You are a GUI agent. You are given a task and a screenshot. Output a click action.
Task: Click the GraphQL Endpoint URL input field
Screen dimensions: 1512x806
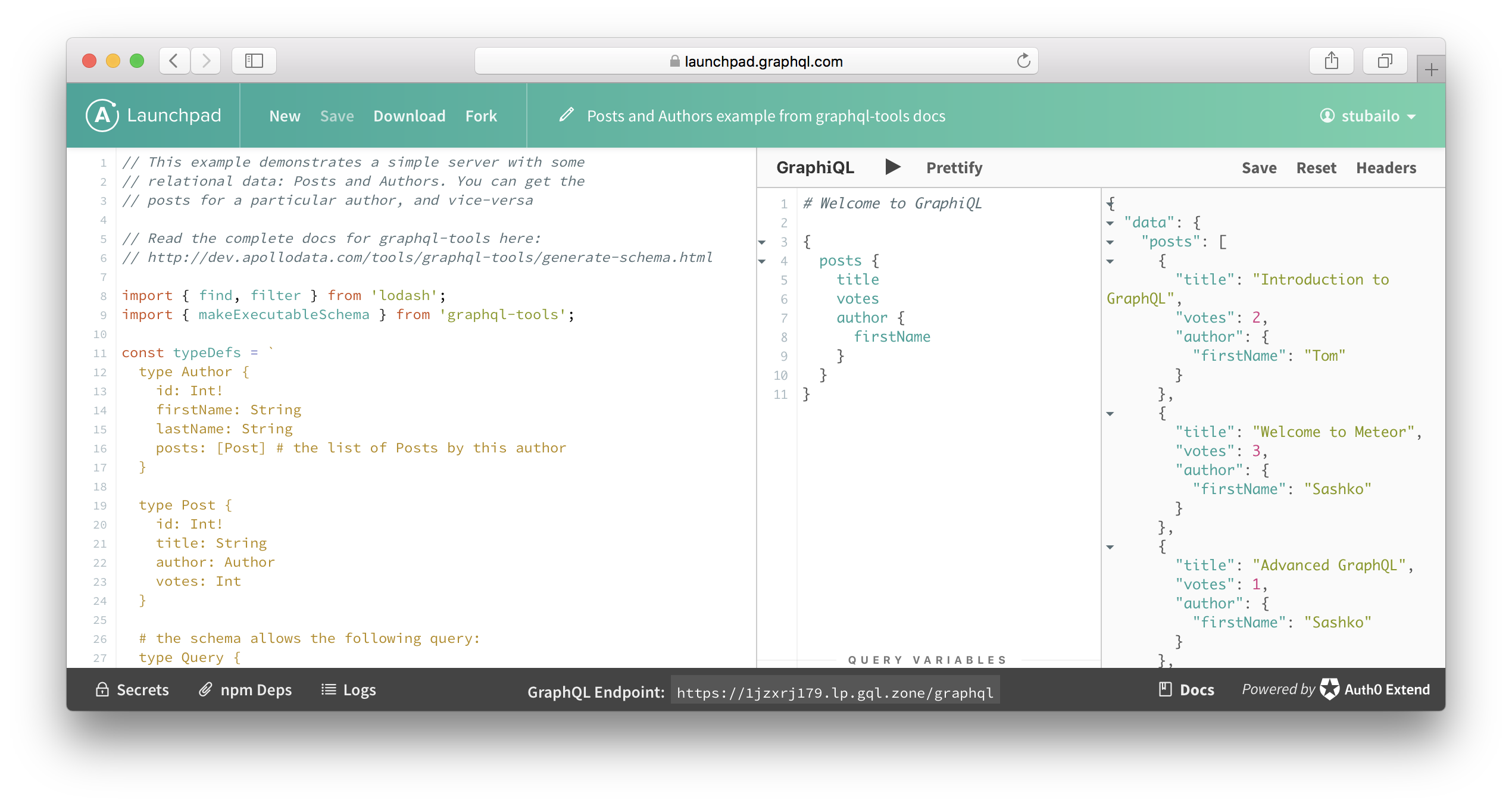pos(834,692)
